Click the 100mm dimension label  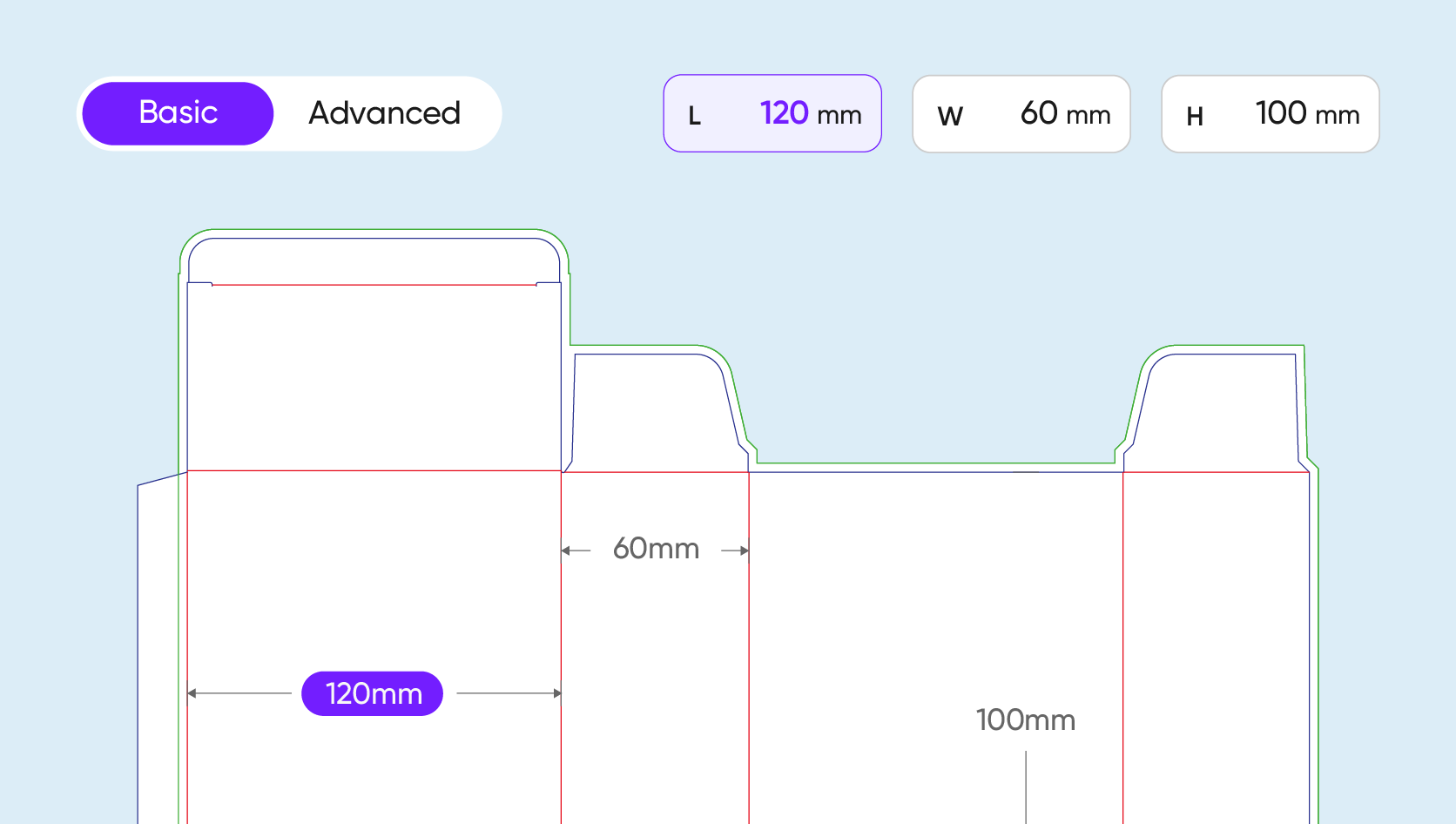[x=1026, y=719]
